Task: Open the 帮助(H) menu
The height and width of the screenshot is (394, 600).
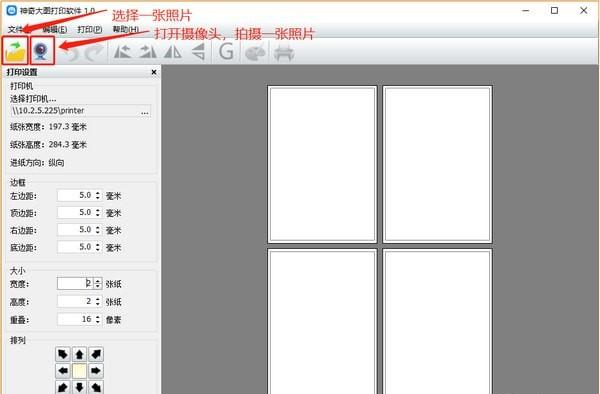Action: coord(126,29)
